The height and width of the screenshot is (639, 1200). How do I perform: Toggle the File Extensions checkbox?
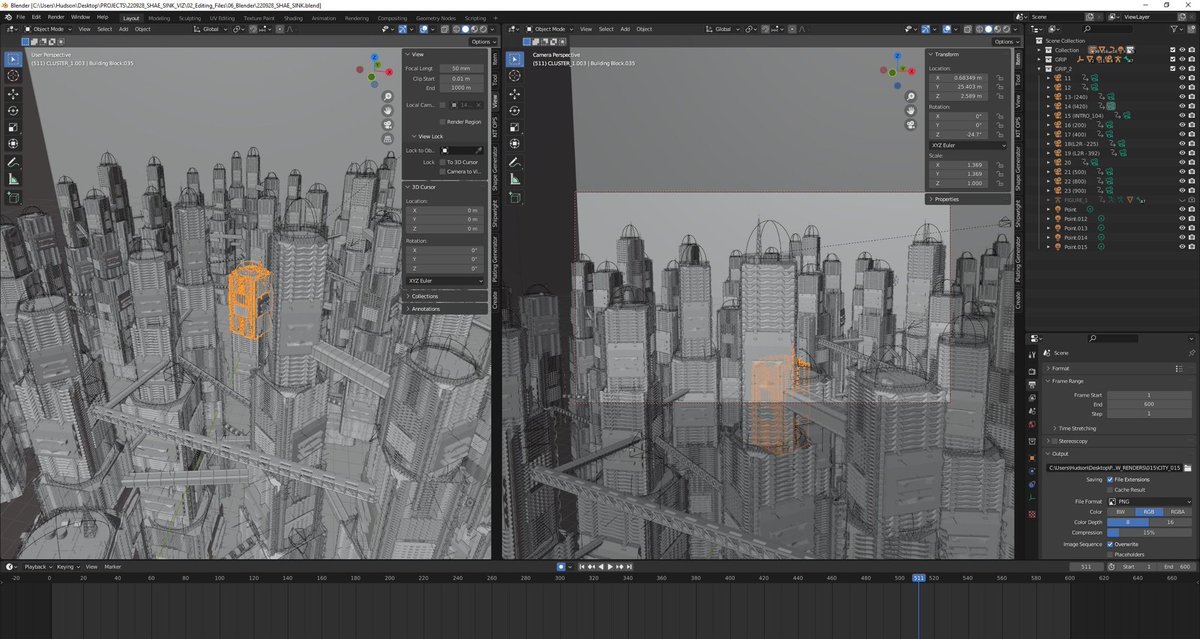[x=1110, y=479]
